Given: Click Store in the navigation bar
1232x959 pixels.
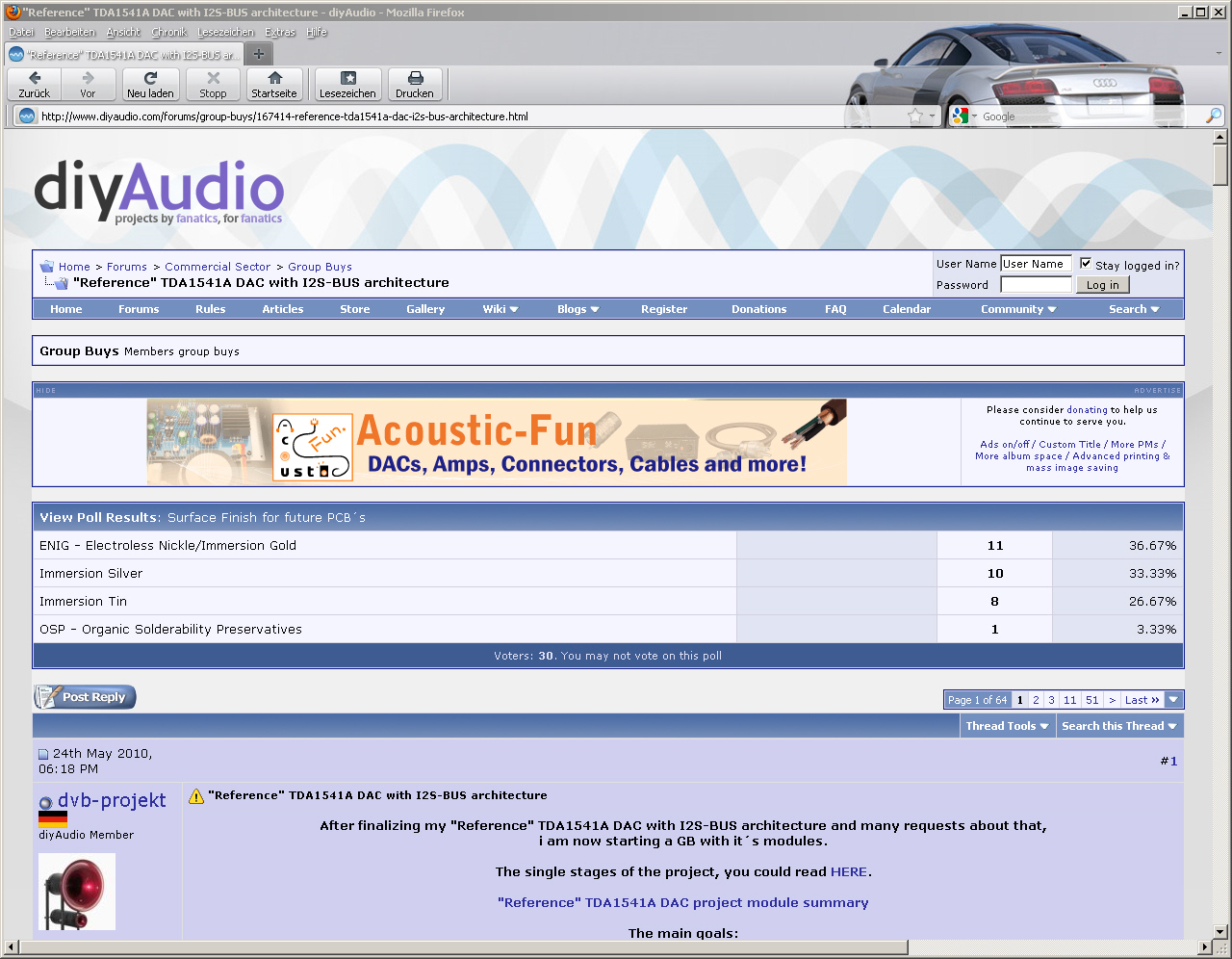Looking at the screenshot, I should (355, 309).
